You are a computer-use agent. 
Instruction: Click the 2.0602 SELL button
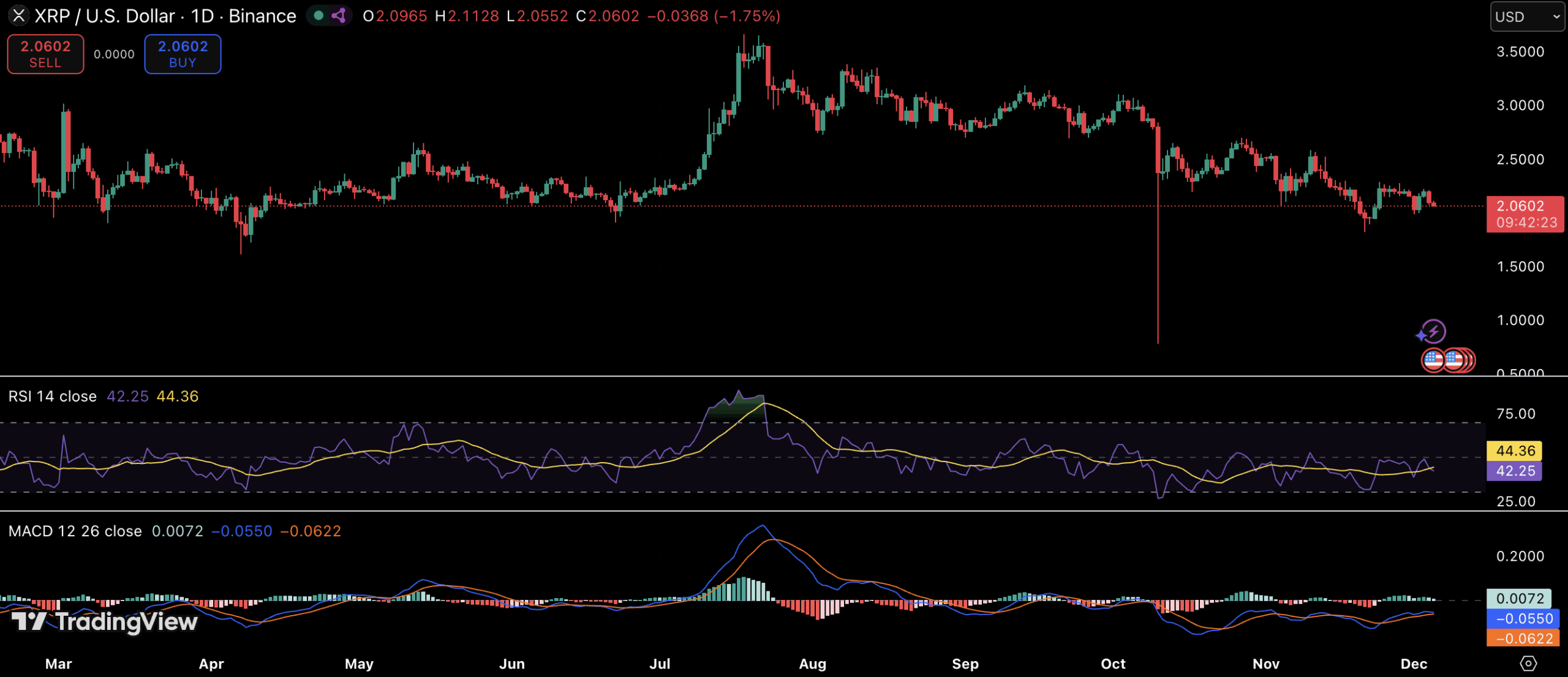coord(45,54)
